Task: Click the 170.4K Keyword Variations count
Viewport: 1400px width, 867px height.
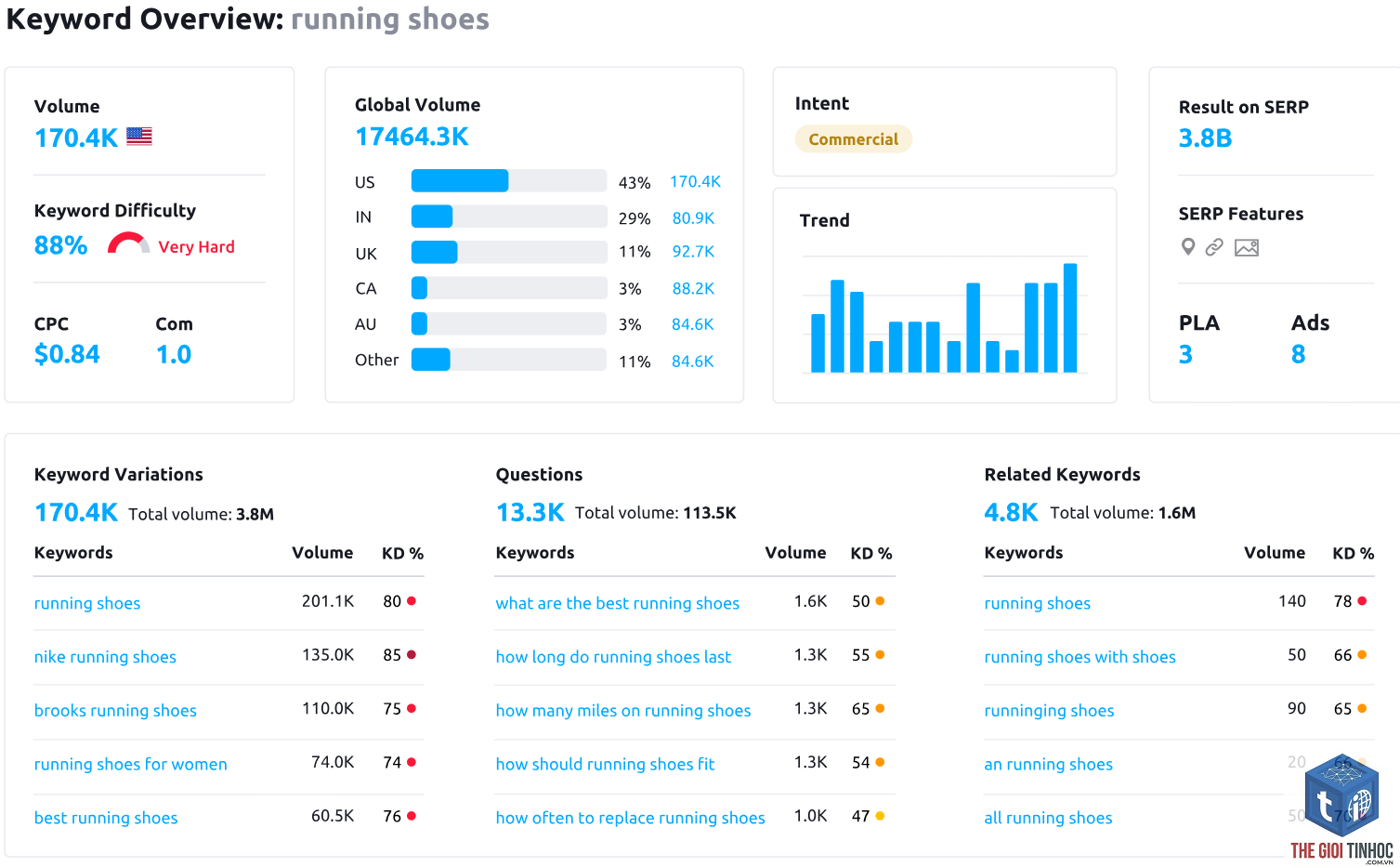Action: [76, 513]
